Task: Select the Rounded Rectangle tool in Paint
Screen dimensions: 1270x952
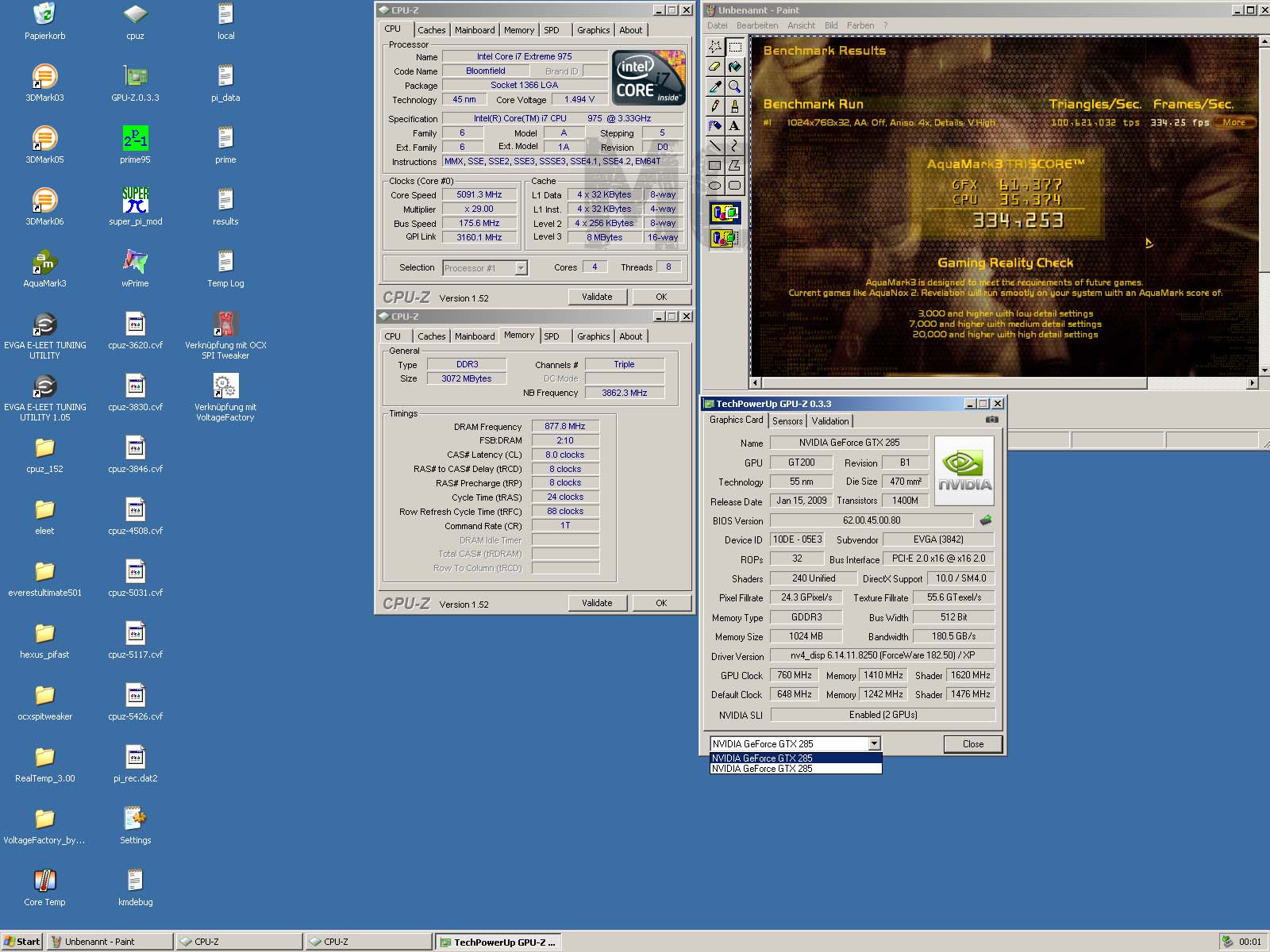Action: pos(735,185)
